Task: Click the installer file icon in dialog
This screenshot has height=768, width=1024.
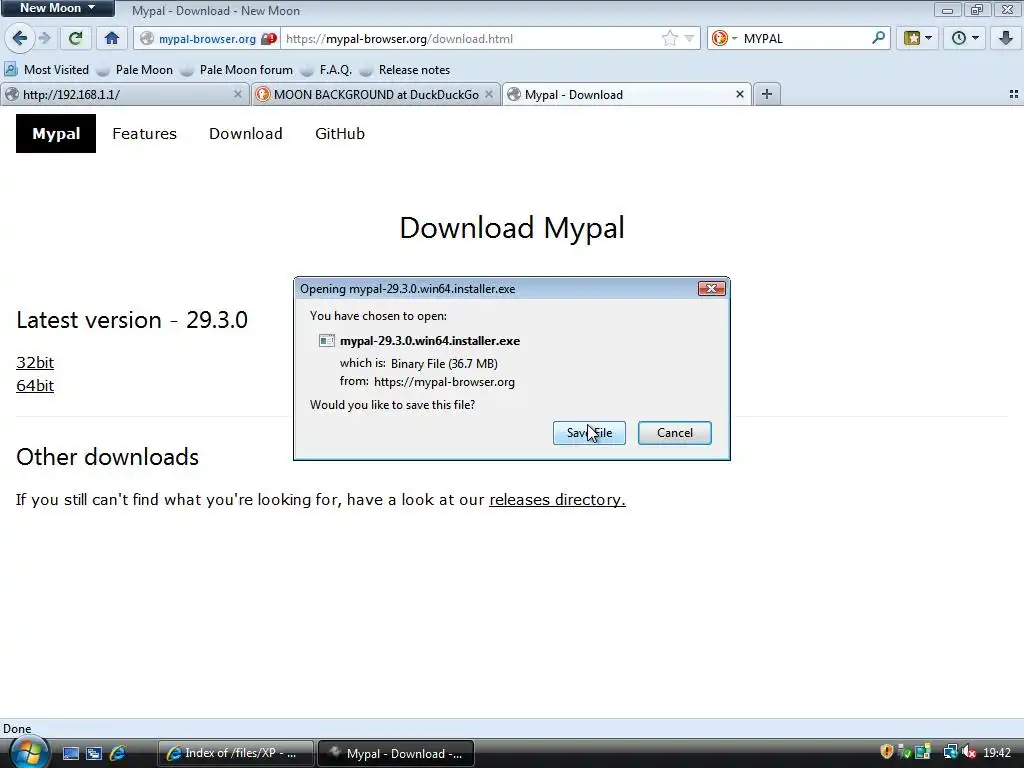Action: [327, 341]
